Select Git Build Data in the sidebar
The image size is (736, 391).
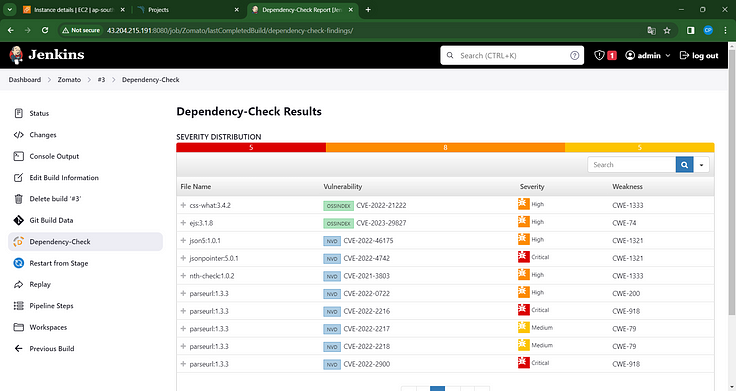tap(51, 220)
